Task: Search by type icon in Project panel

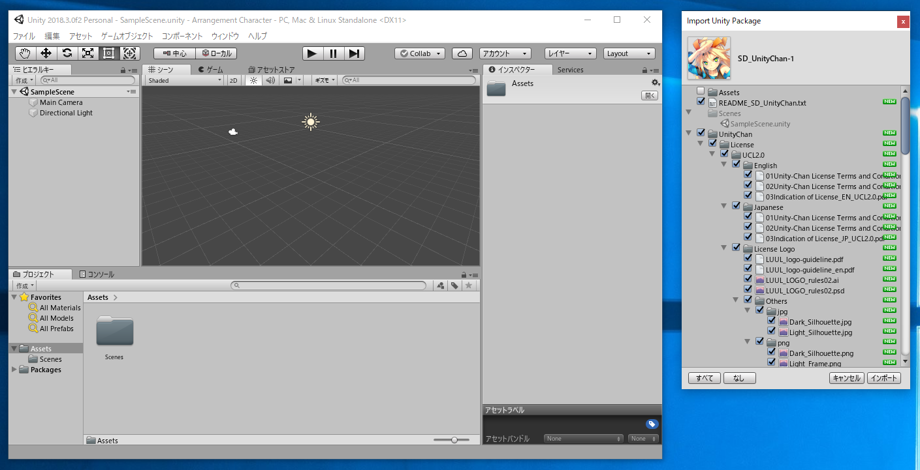Action: point(441,285)
